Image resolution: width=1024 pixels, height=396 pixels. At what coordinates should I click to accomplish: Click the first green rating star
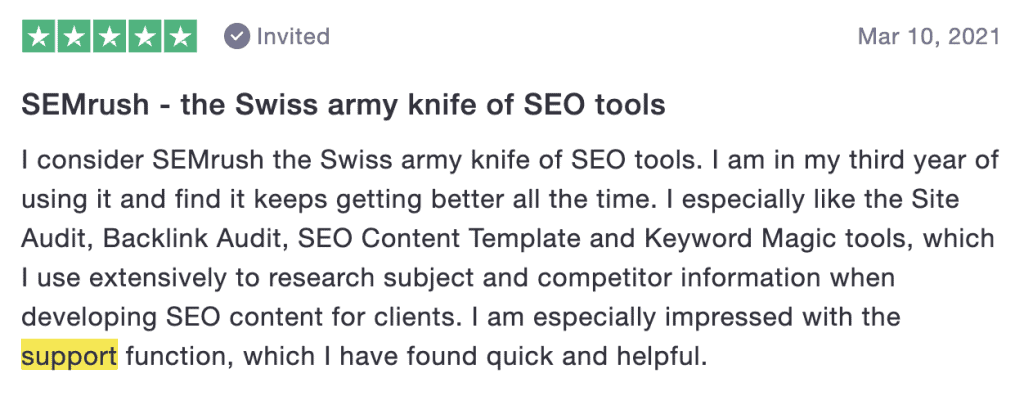point(39,37)
